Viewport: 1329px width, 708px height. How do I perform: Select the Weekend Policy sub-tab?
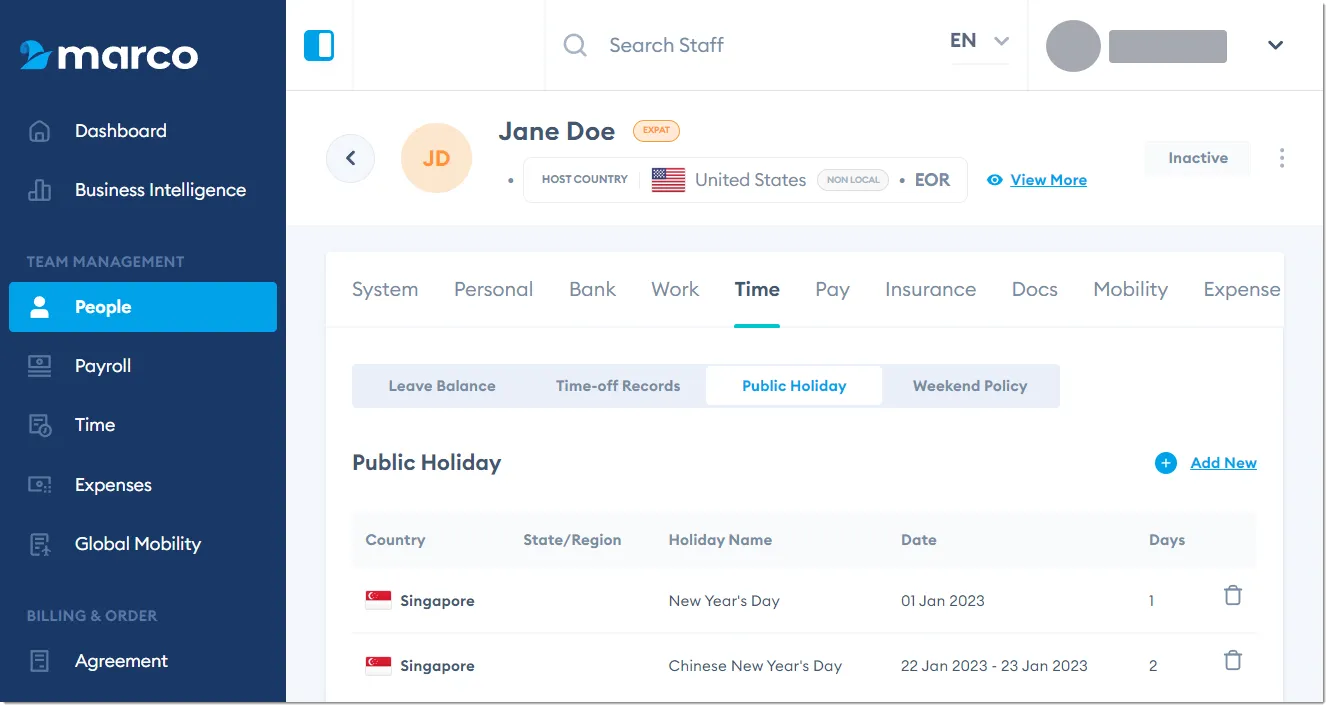click(970, 386)
